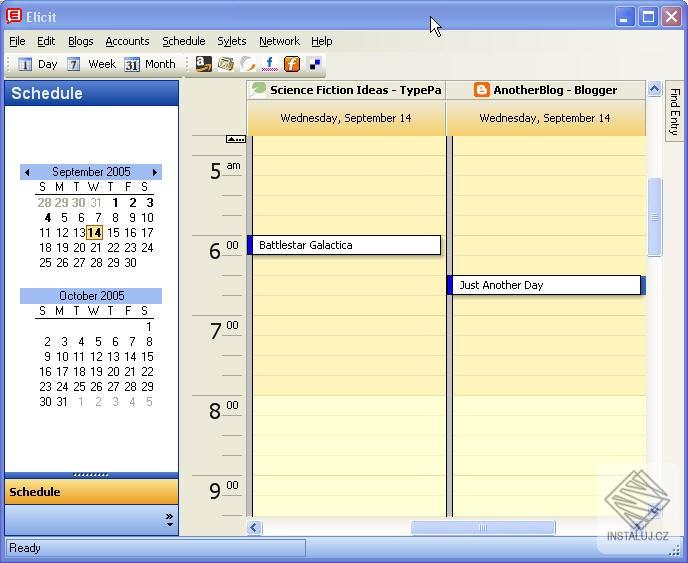Click the 5 am time slot label
Viewport: 688px width, 563px height.
224,171
